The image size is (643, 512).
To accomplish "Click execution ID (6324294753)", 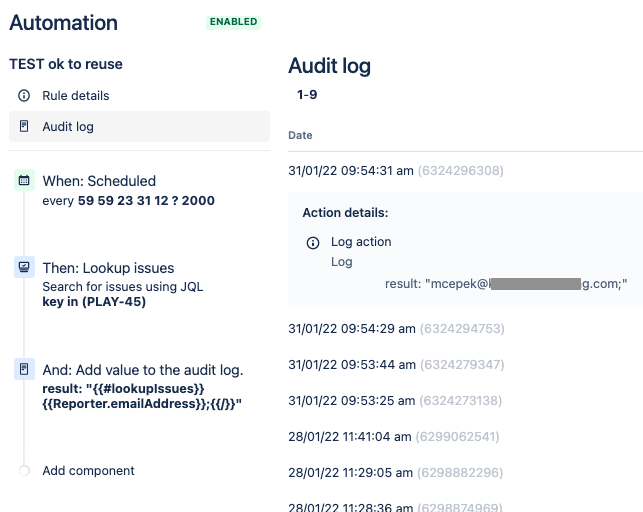I will point(462,329).
